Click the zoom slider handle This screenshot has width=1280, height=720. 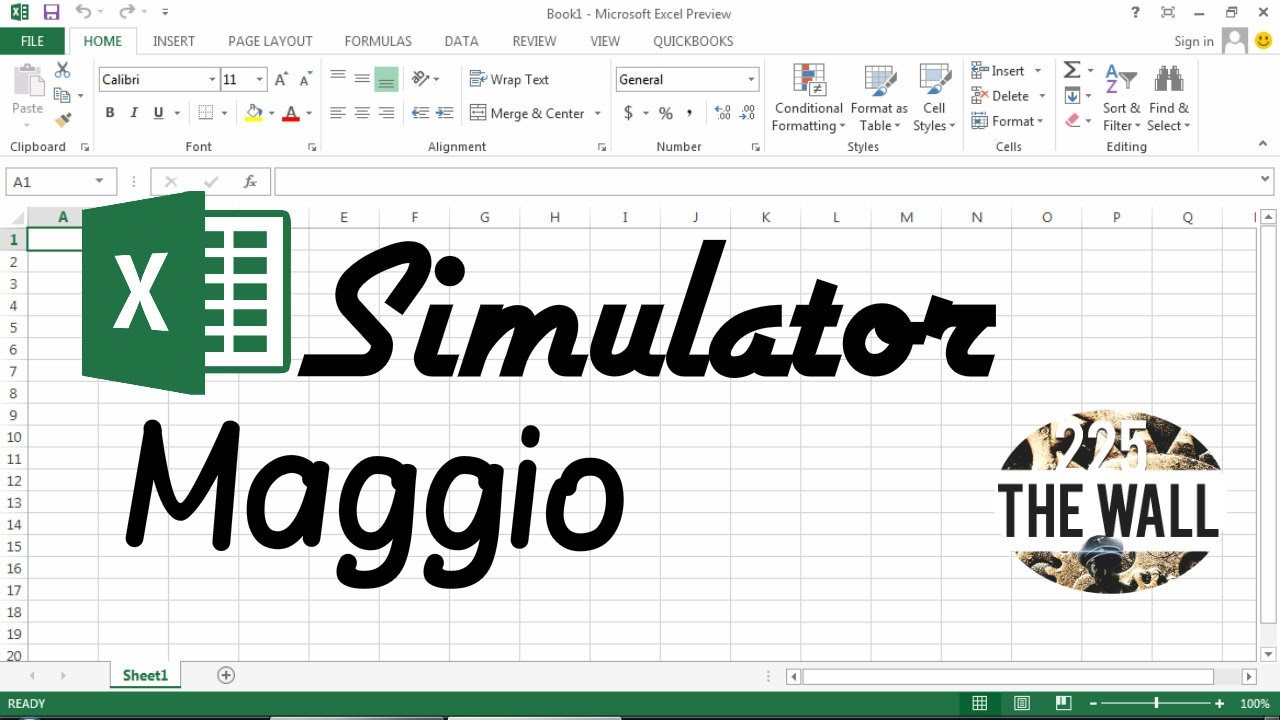click(x=1157, y=703)
